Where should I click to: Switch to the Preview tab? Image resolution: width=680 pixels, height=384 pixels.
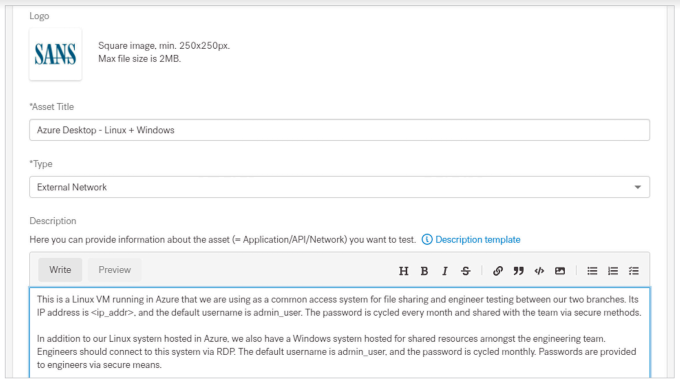[114, 270]
